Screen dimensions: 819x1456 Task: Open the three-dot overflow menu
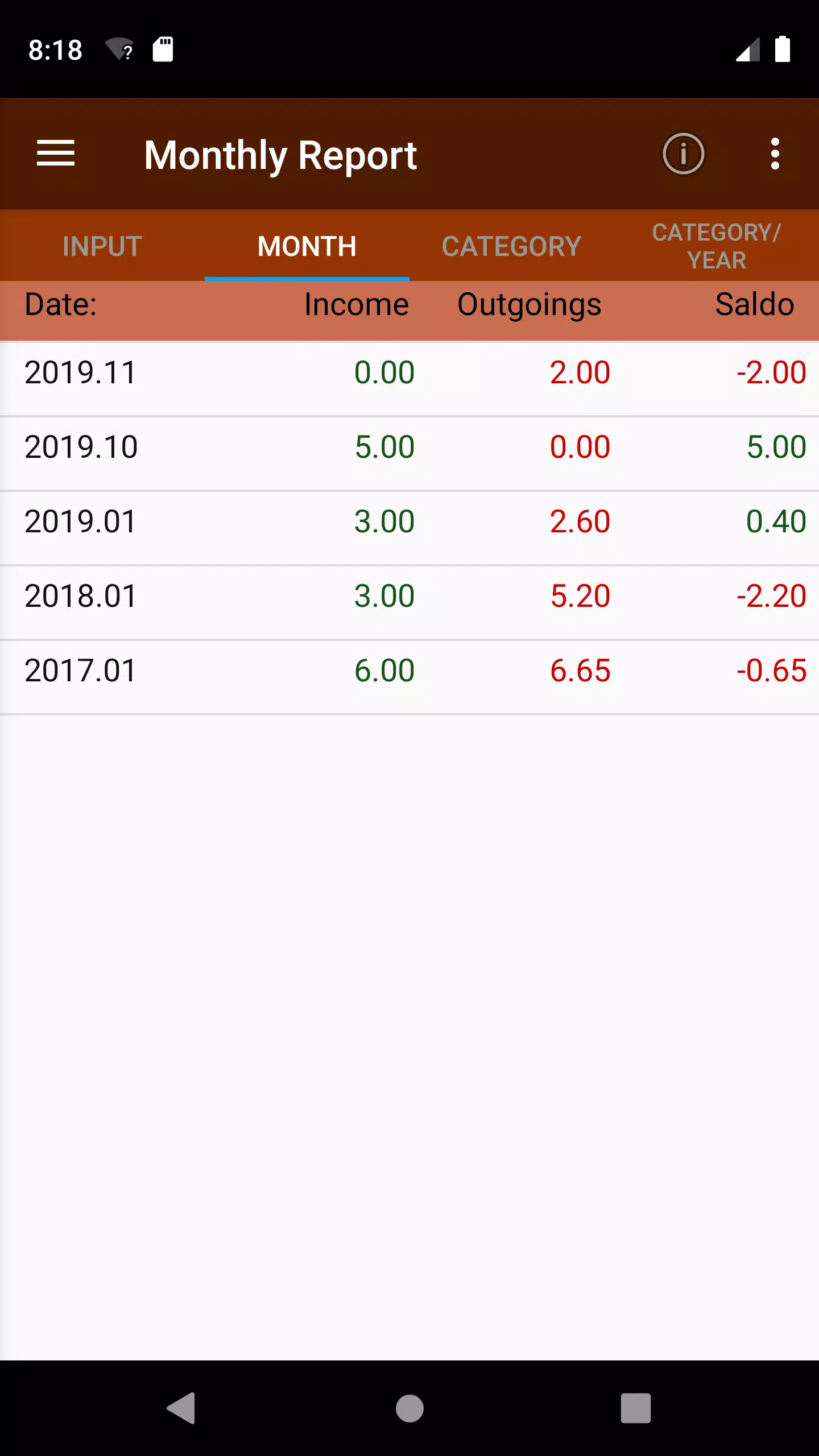(775, 154)
